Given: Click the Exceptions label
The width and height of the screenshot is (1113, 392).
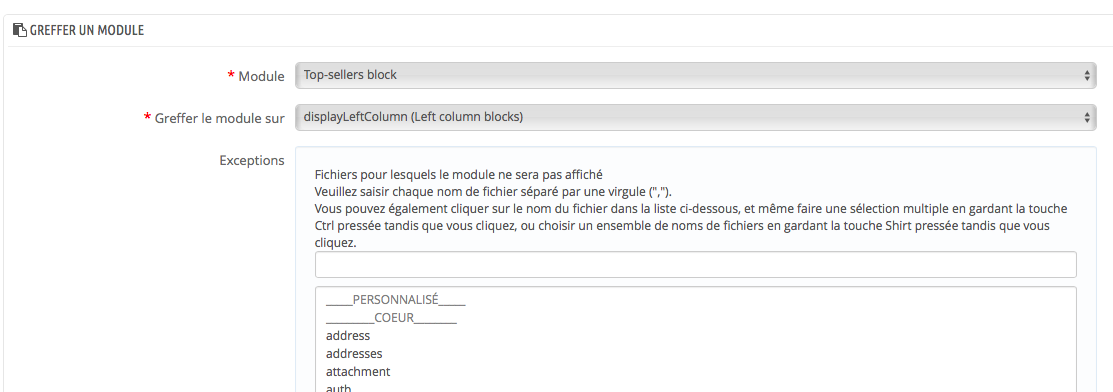Looking at the screenshot, I should coord(252,160).
